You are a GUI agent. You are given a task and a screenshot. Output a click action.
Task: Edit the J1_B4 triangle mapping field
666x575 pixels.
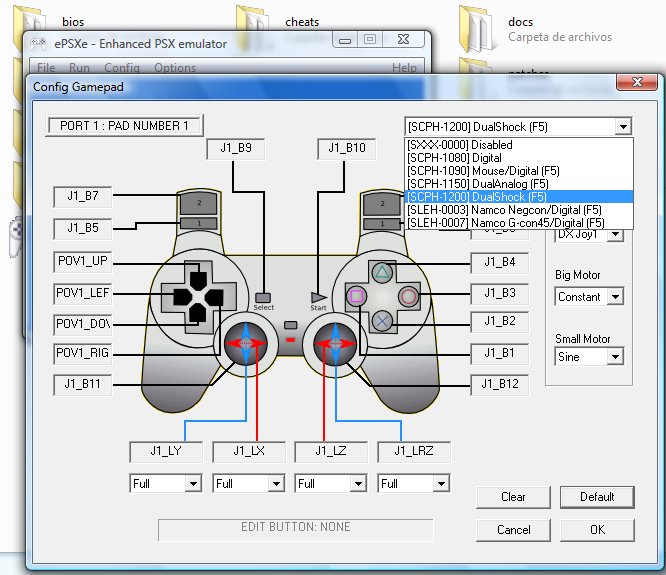(500, 262)
